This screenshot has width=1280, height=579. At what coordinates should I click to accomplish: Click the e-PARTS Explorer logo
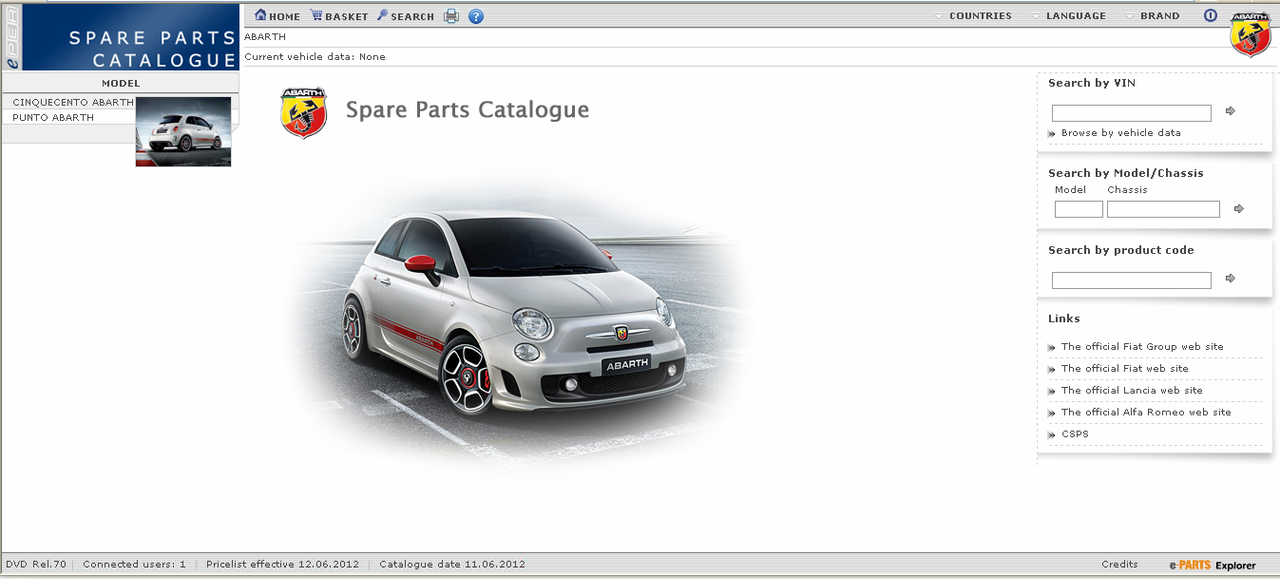click(1212, 565)
